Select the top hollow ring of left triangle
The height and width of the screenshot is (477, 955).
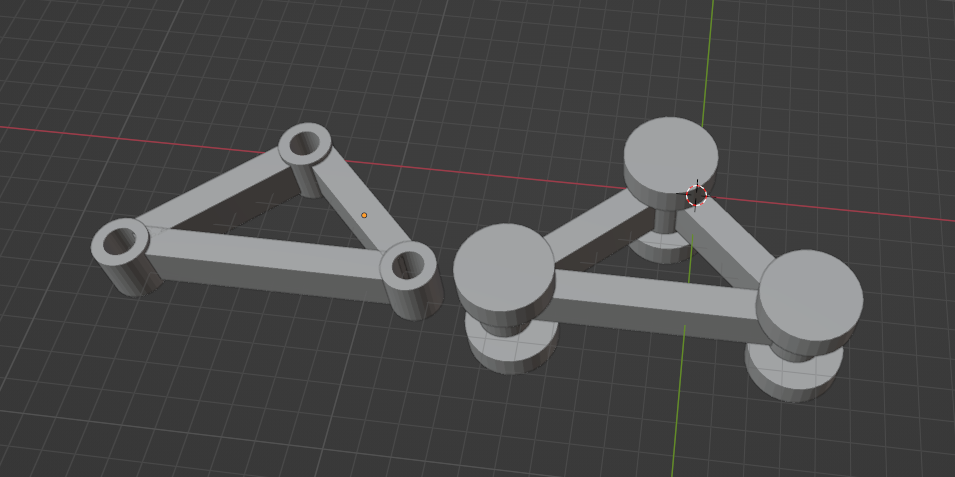pos(305,146)
